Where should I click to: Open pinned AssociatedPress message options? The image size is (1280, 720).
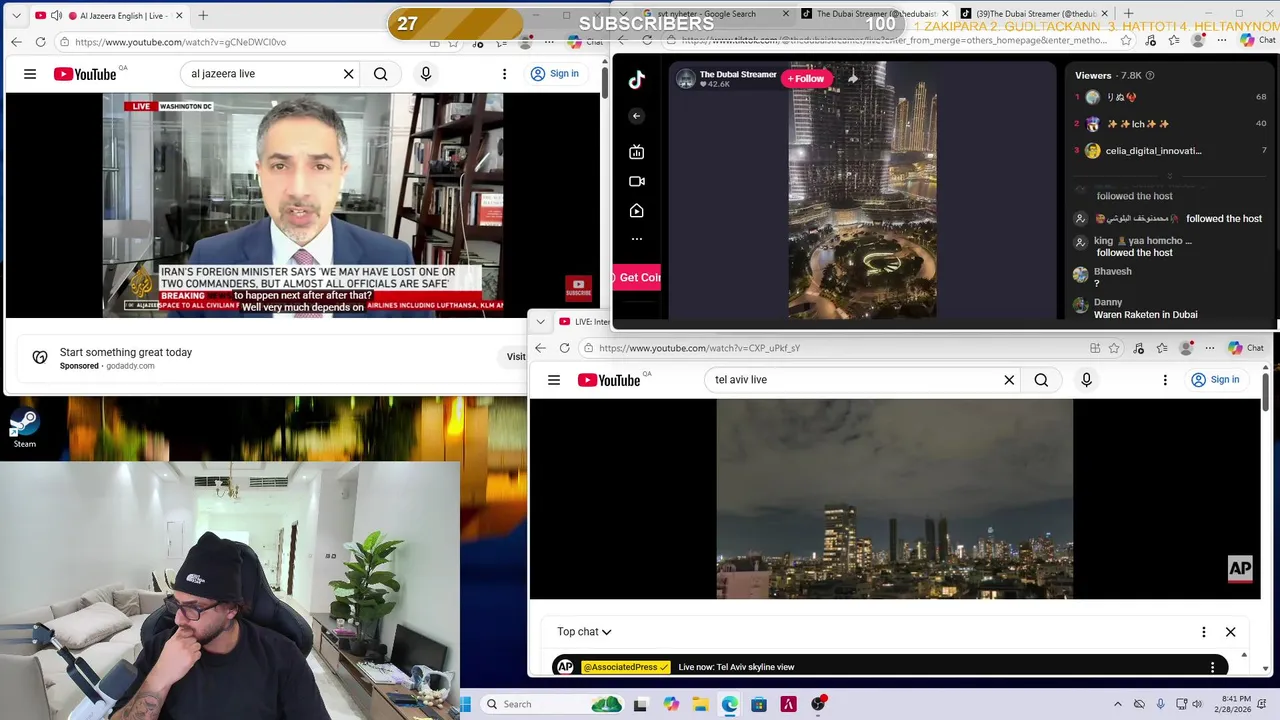click(1213, 667)
